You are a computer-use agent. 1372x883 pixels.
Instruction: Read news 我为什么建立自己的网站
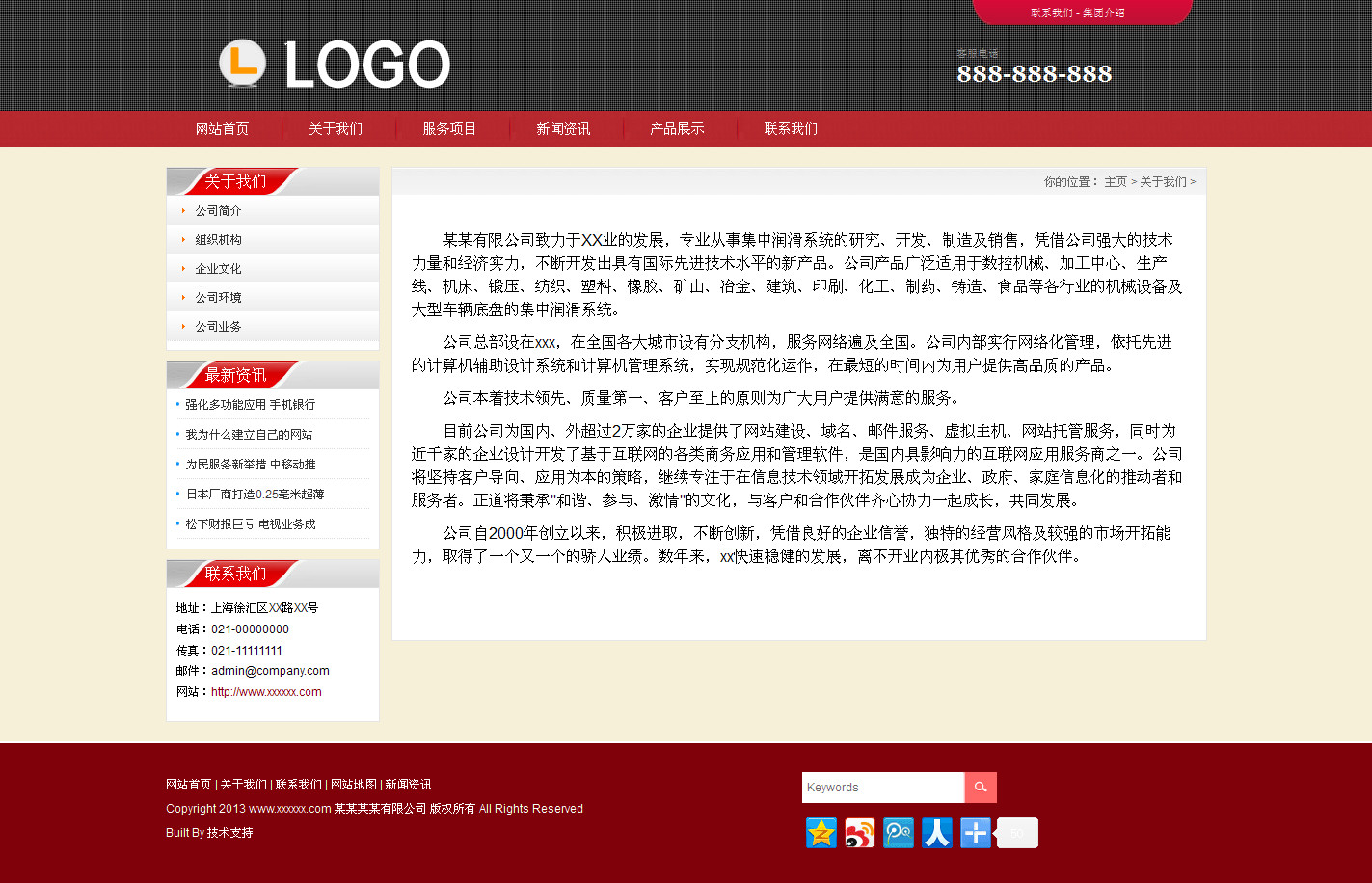pyautogui.click(x=249, y=435)
